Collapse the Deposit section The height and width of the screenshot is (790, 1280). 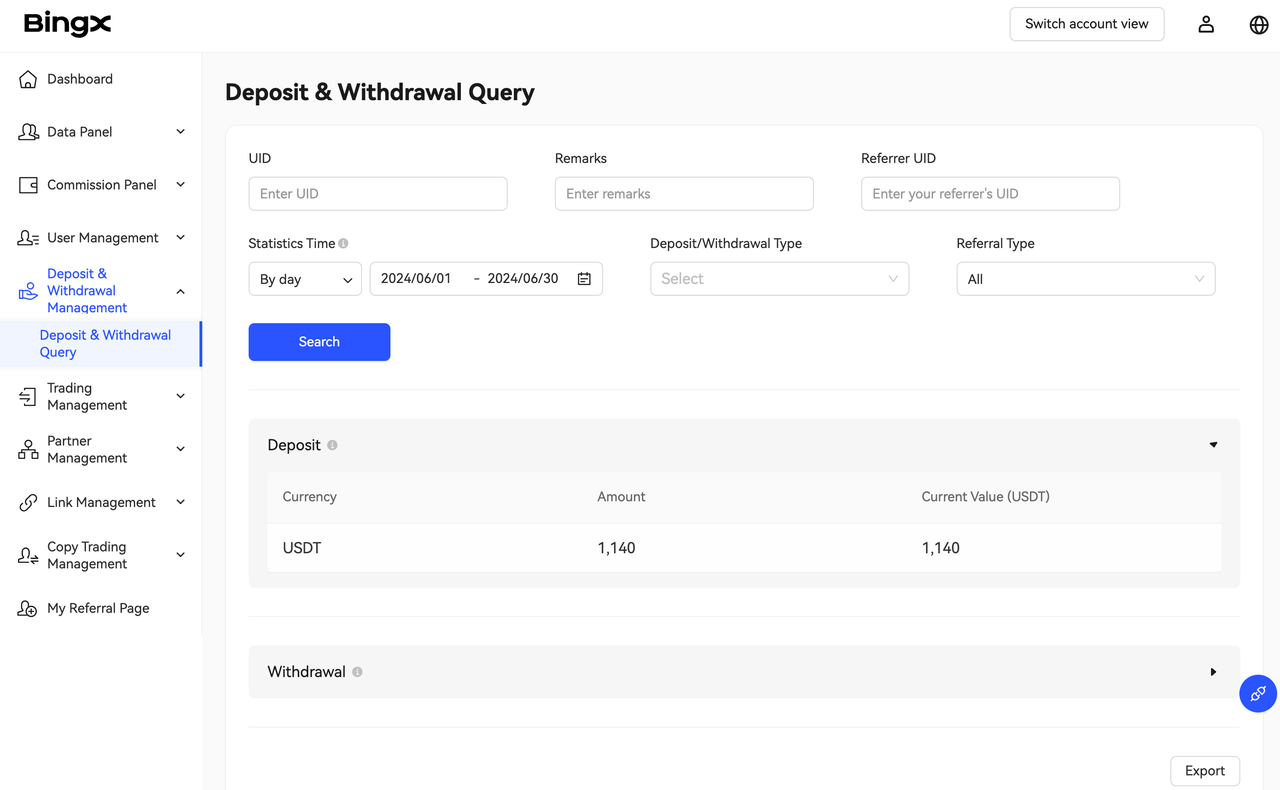tap(1213, 445)
